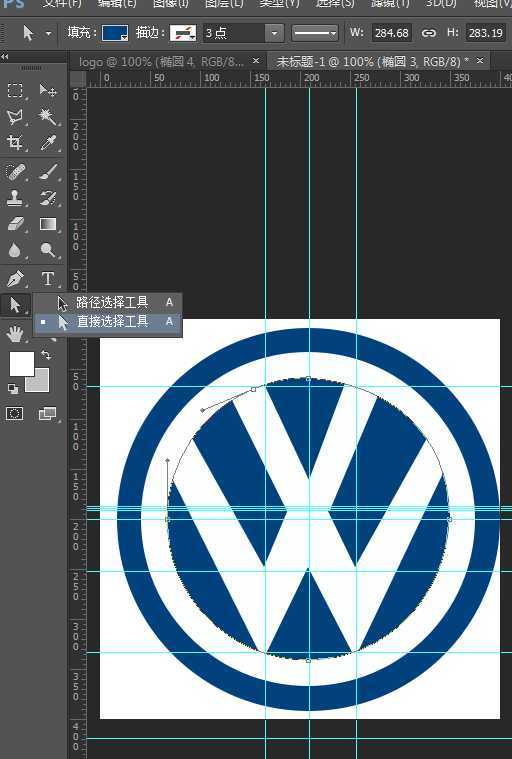Open the tool preset picker arrow
The width and height of the screenshot is (512, 759).
tap(48, 33)
